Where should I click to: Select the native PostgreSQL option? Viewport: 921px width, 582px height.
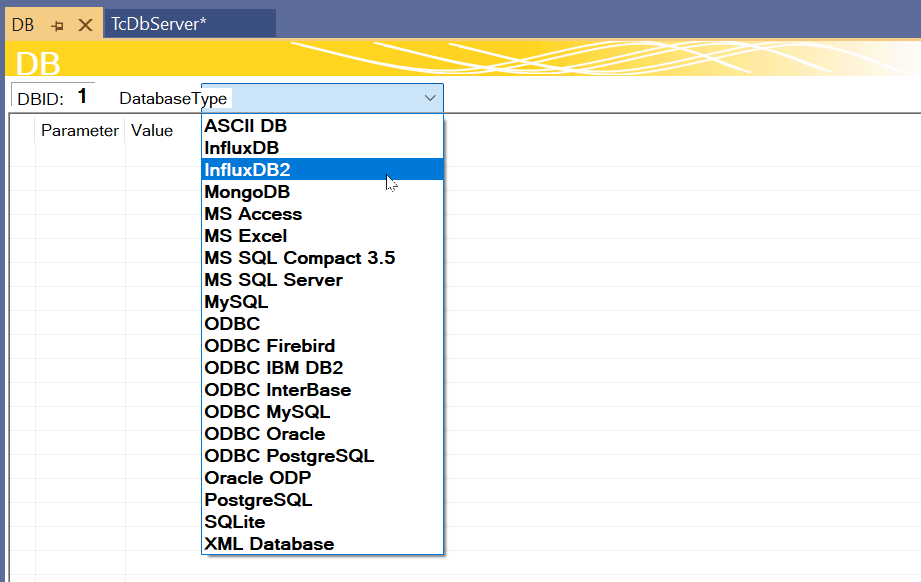point(322,500)
